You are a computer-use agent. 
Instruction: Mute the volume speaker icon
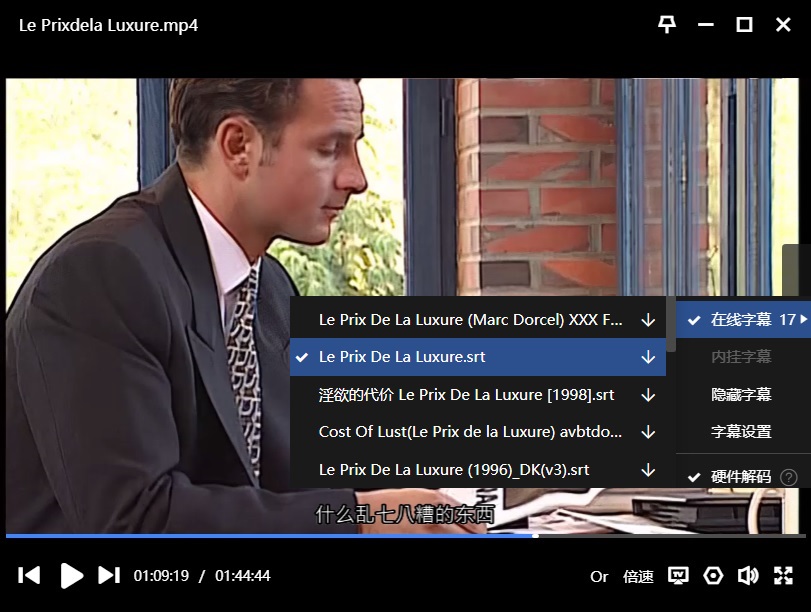747,576
